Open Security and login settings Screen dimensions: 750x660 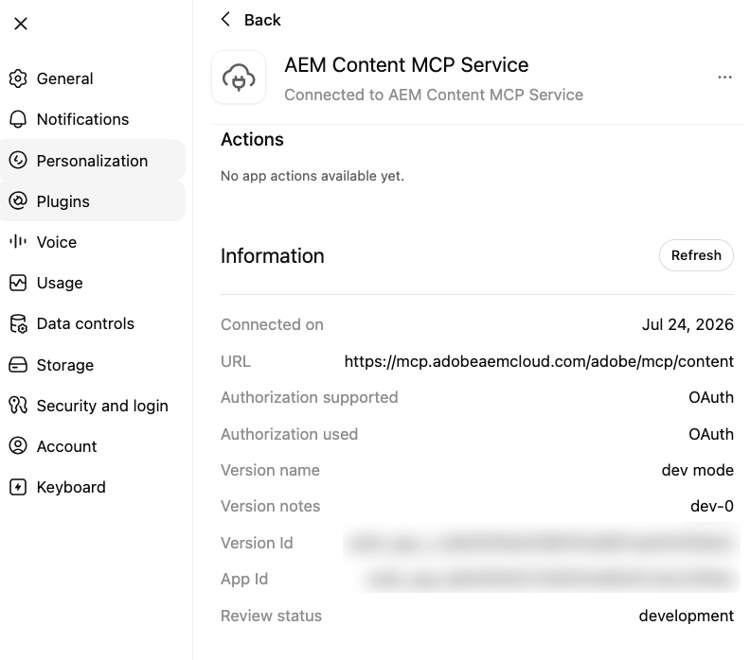point(93,406)
